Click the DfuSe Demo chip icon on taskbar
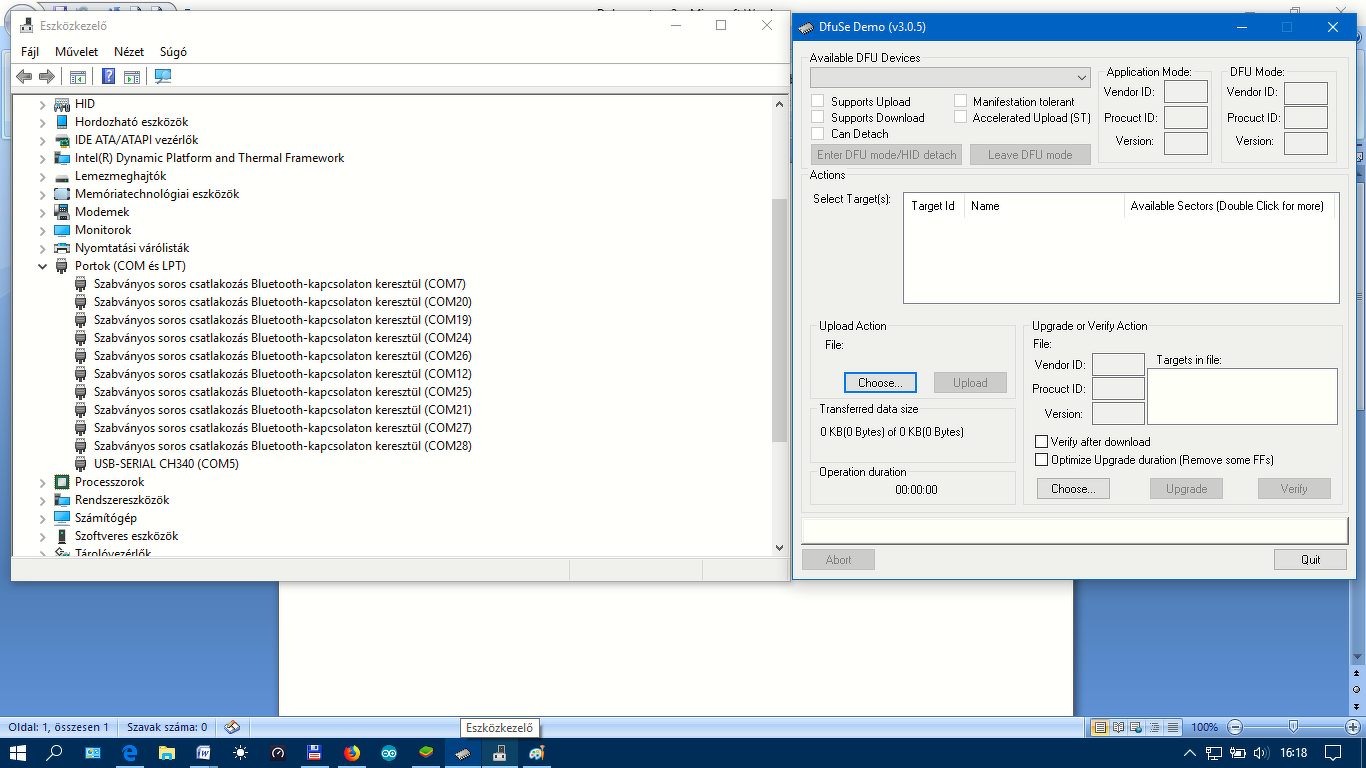This screenshot has height=768, width=1366. (x=463, y=753)
